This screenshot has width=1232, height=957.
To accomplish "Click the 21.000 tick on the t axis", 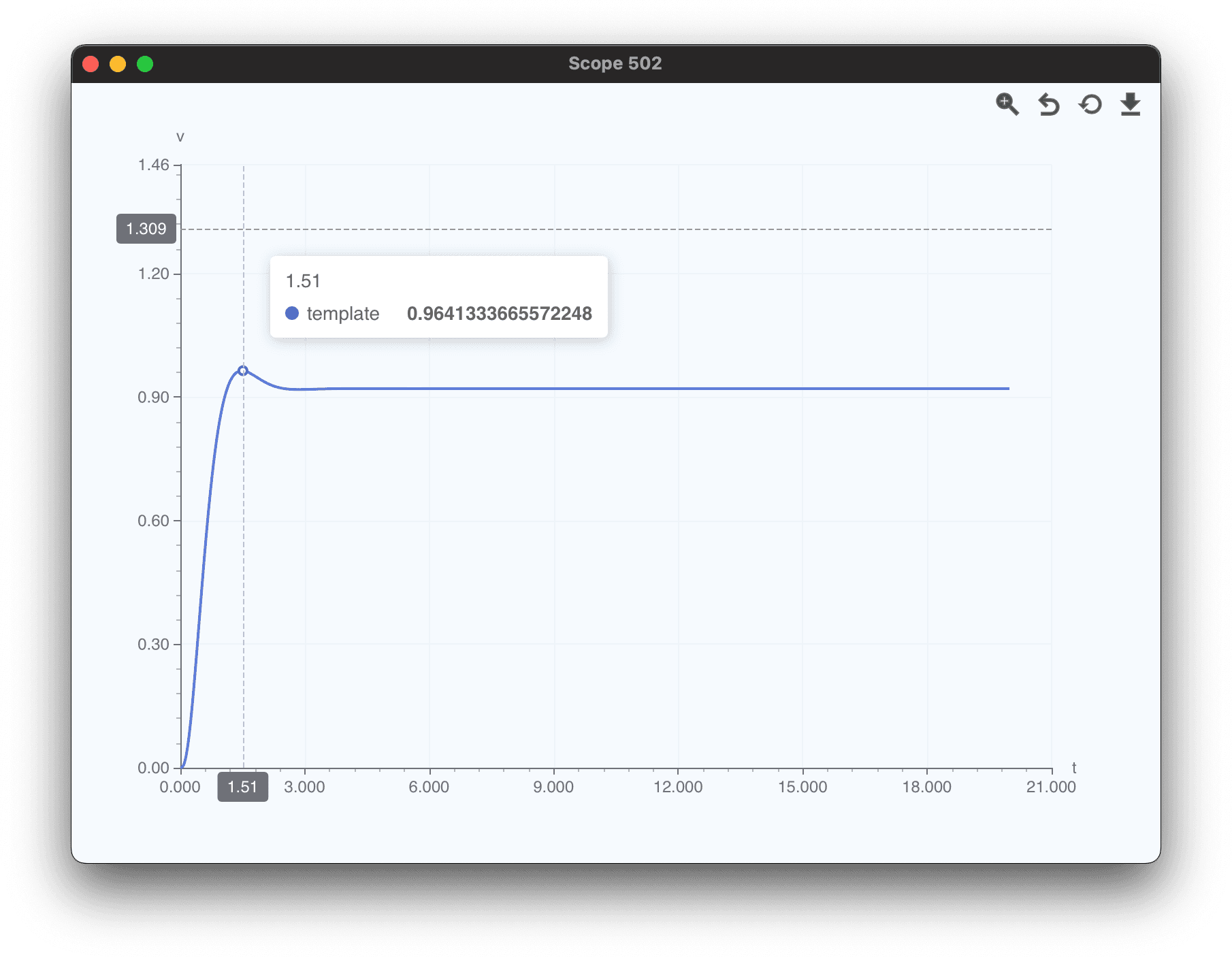I will point(1051,787).
